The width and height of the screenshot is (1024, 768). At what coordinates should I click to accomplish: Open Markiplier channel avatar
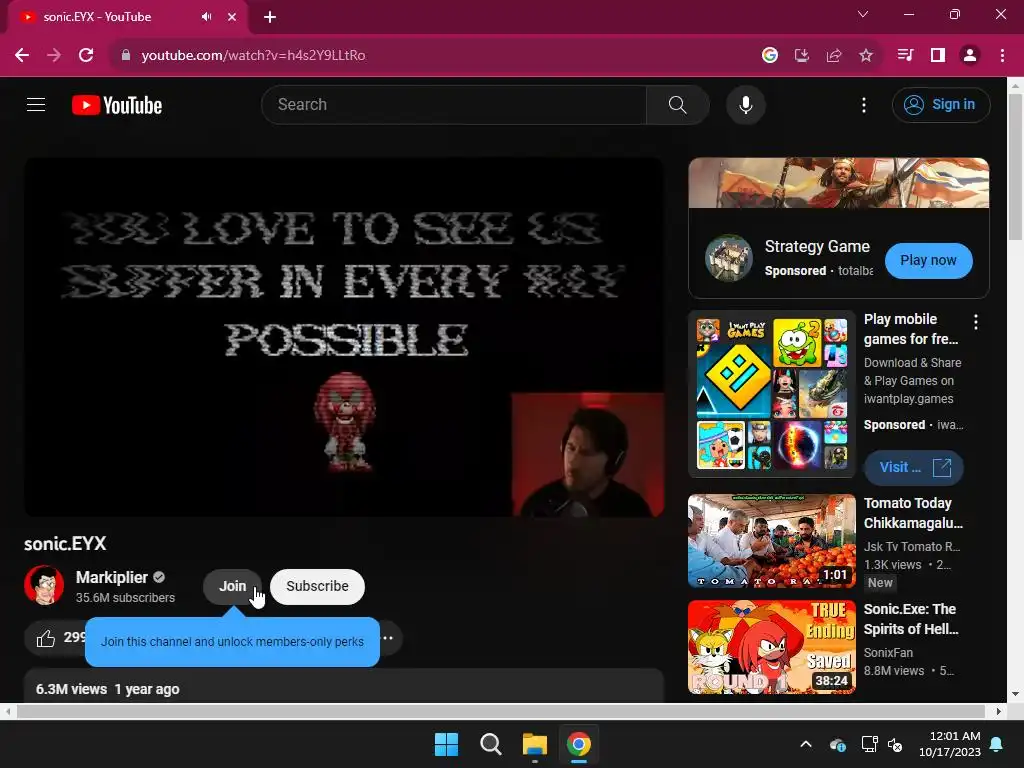[x=44, y=585]
